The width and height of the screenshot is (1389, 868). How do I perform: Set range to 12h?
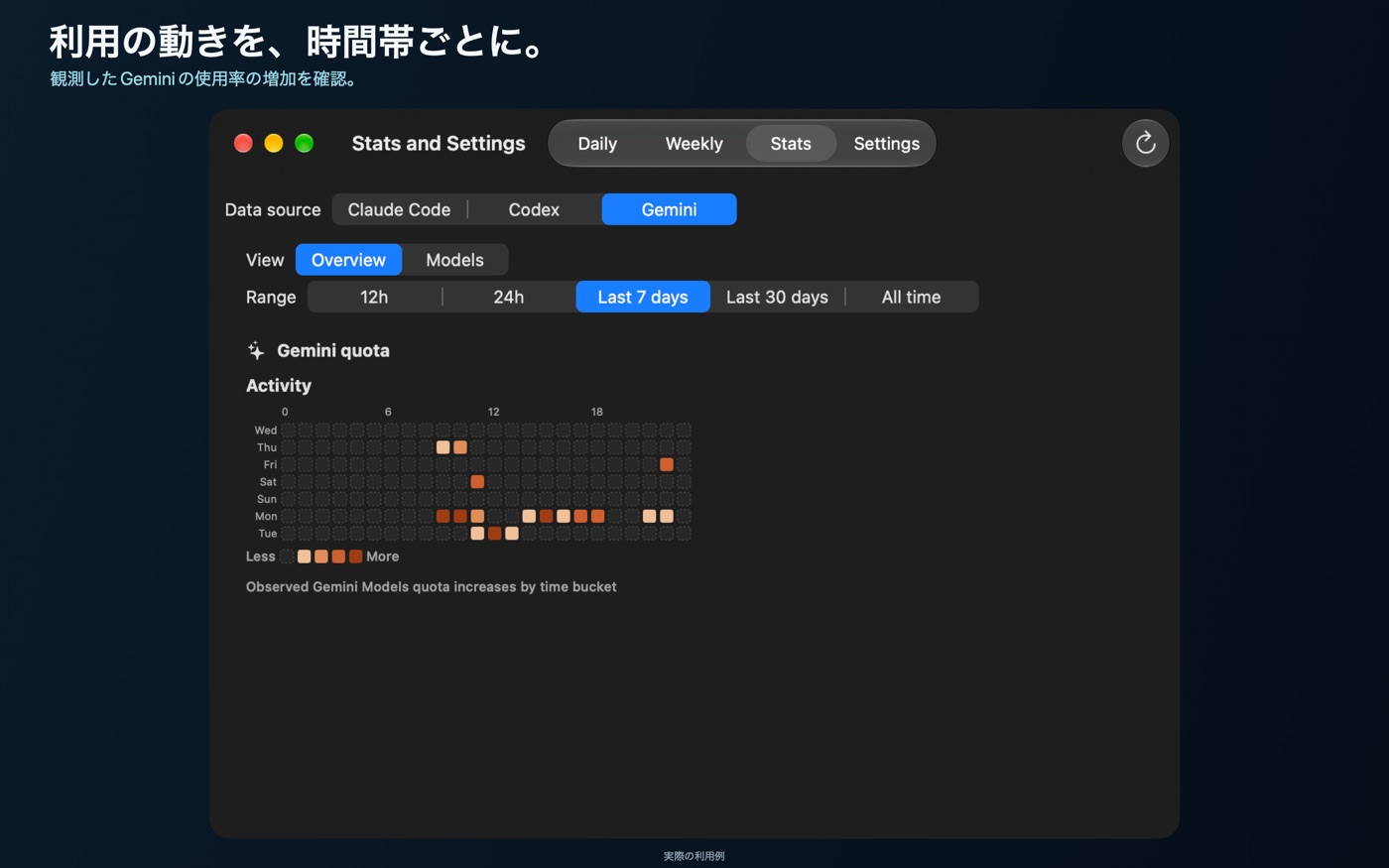(374, 297)
